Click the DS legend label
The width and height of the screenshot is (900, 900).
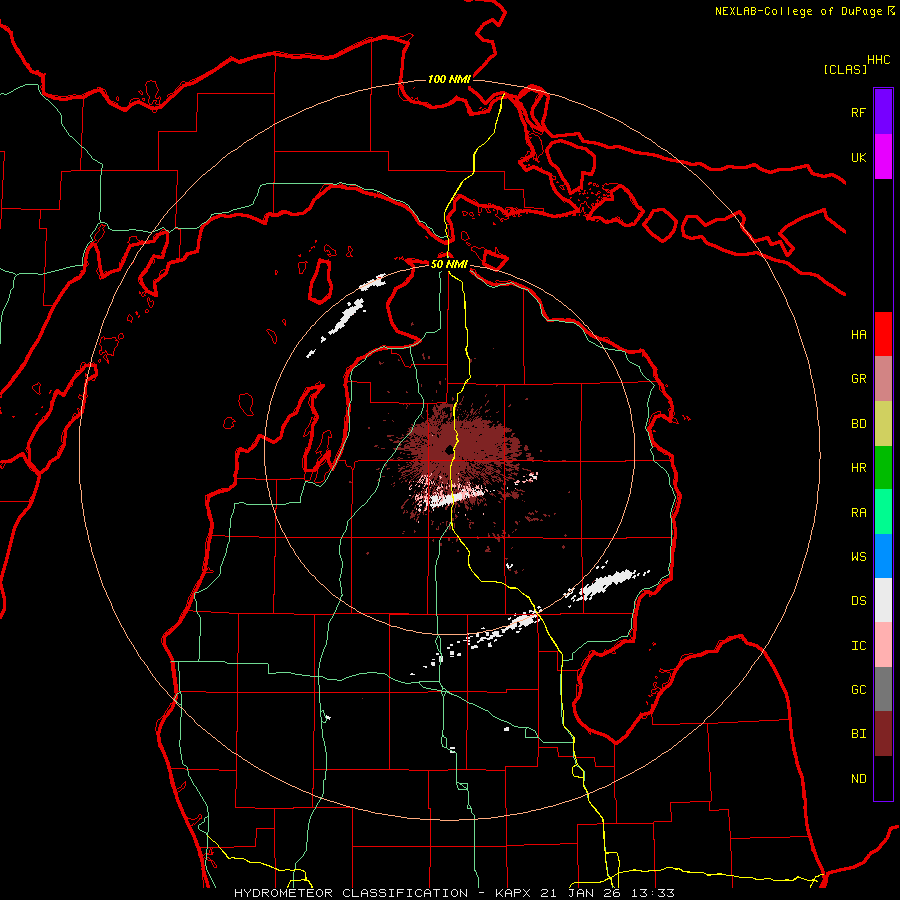[858, 600]
